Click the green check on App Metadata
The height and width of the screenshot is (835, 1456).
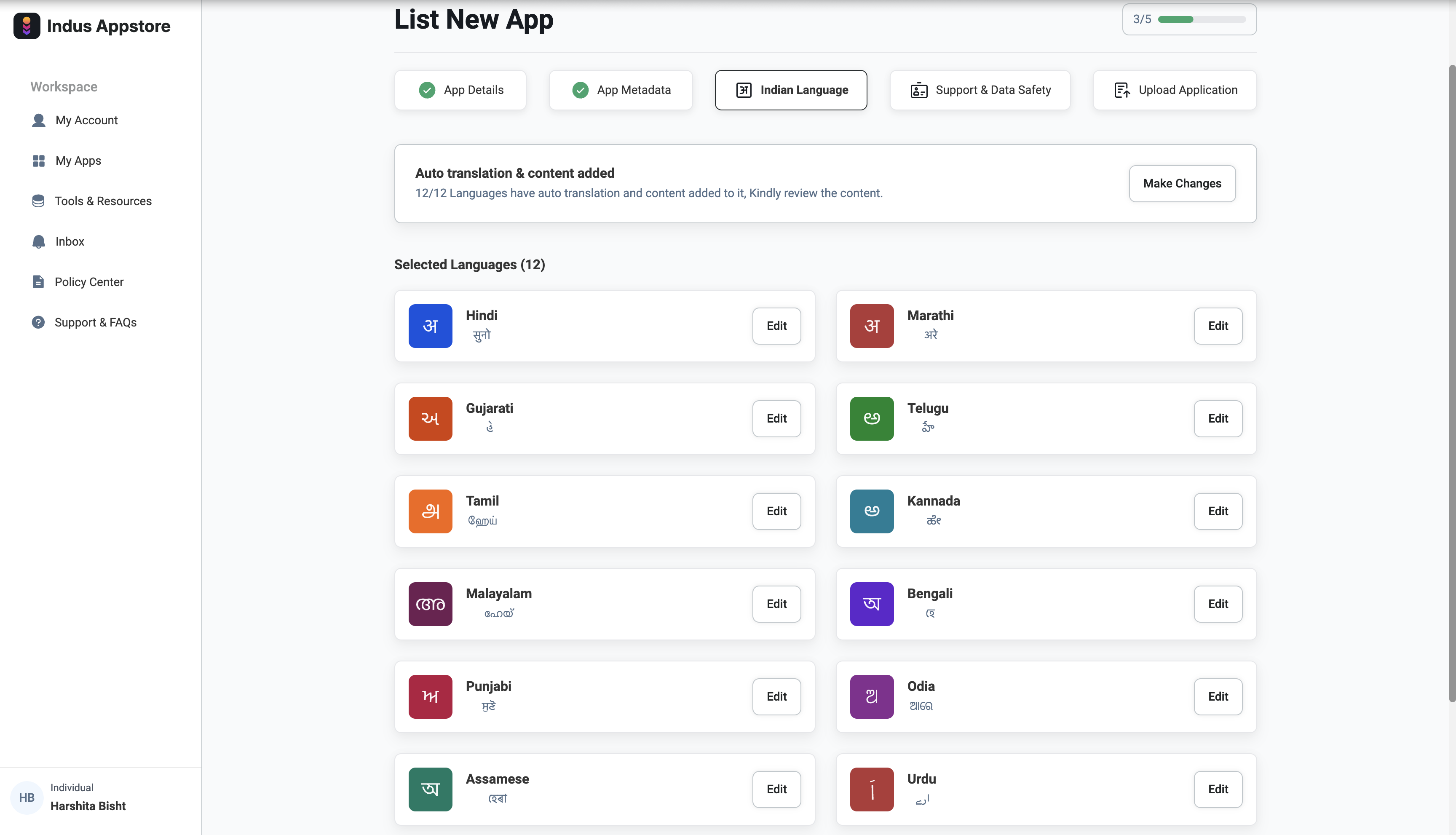580,90
